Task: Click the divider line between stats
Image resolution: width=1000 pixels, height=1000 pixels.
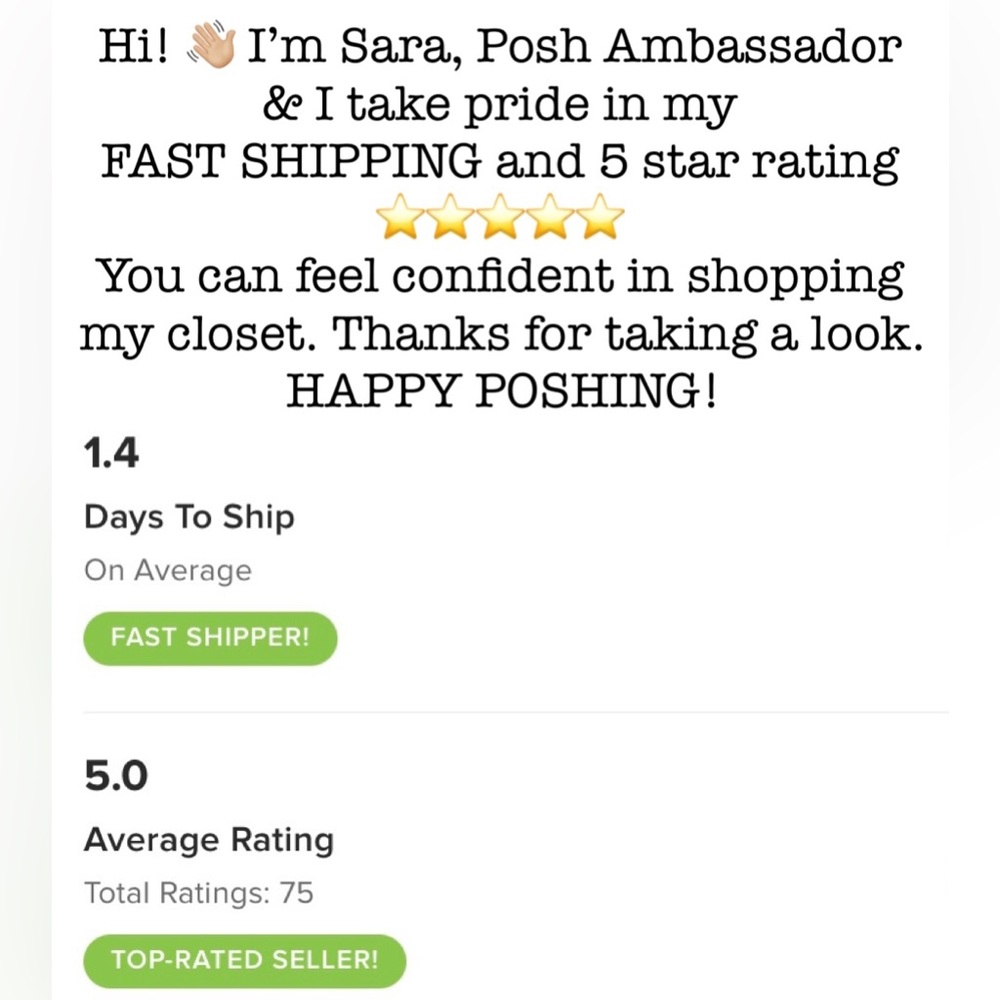Action: (x=516, y=712)
